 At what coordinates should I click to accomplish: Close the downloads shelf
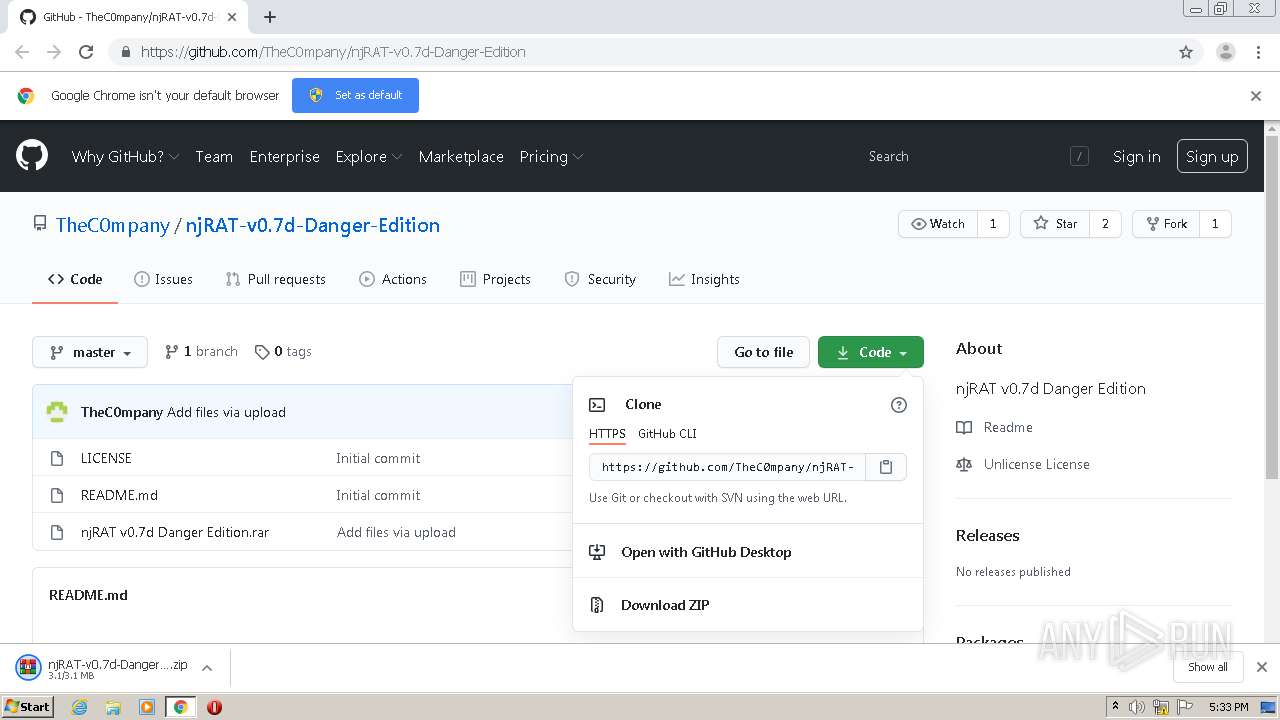[1262, 667]
